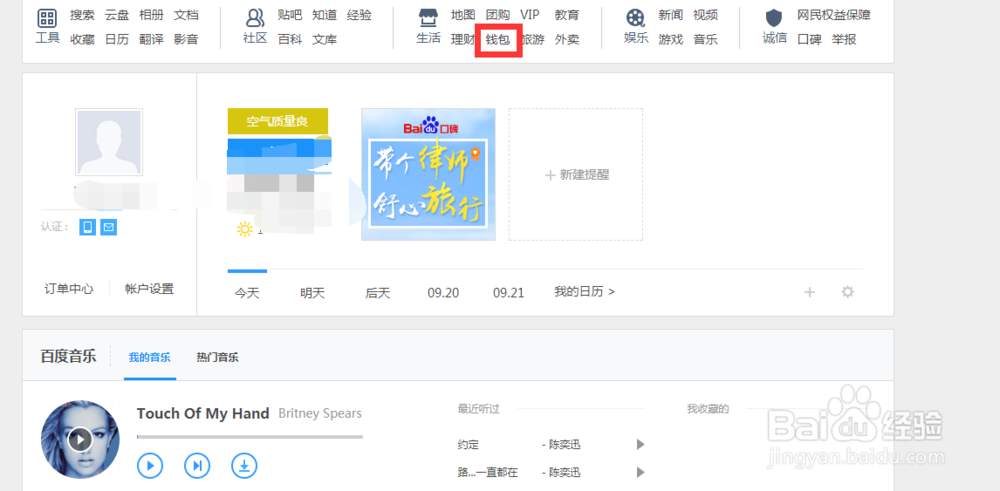Open the 诚信 shield category icon
Image resolution: width=1000 pixels, height=491 pixels.
click(774, 18)
